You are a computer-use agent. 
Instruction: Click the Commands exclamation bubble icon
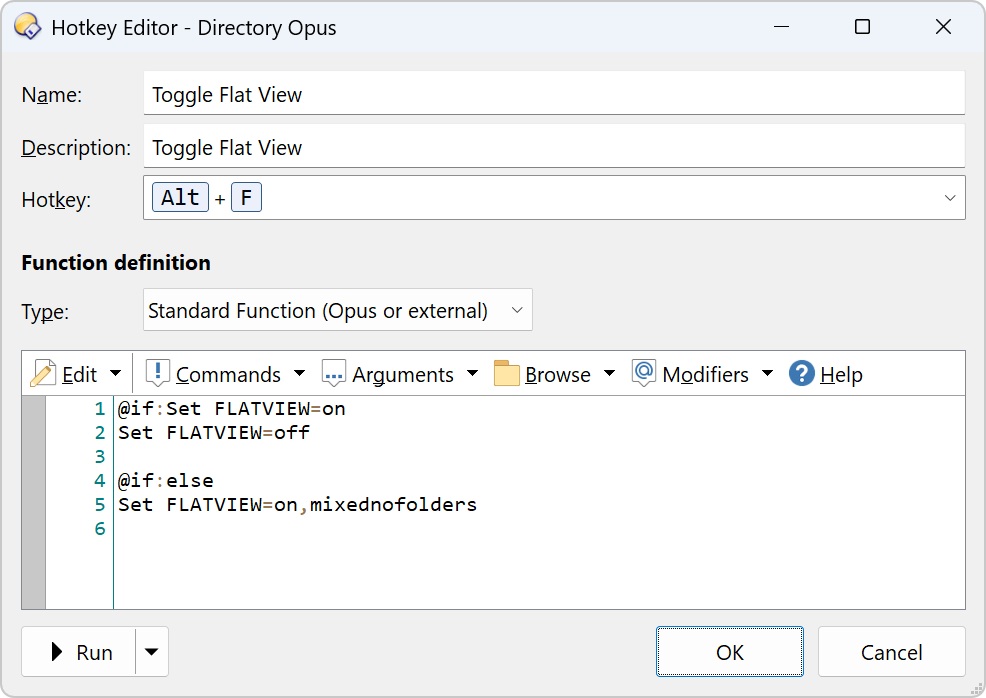tap(157, 373)
